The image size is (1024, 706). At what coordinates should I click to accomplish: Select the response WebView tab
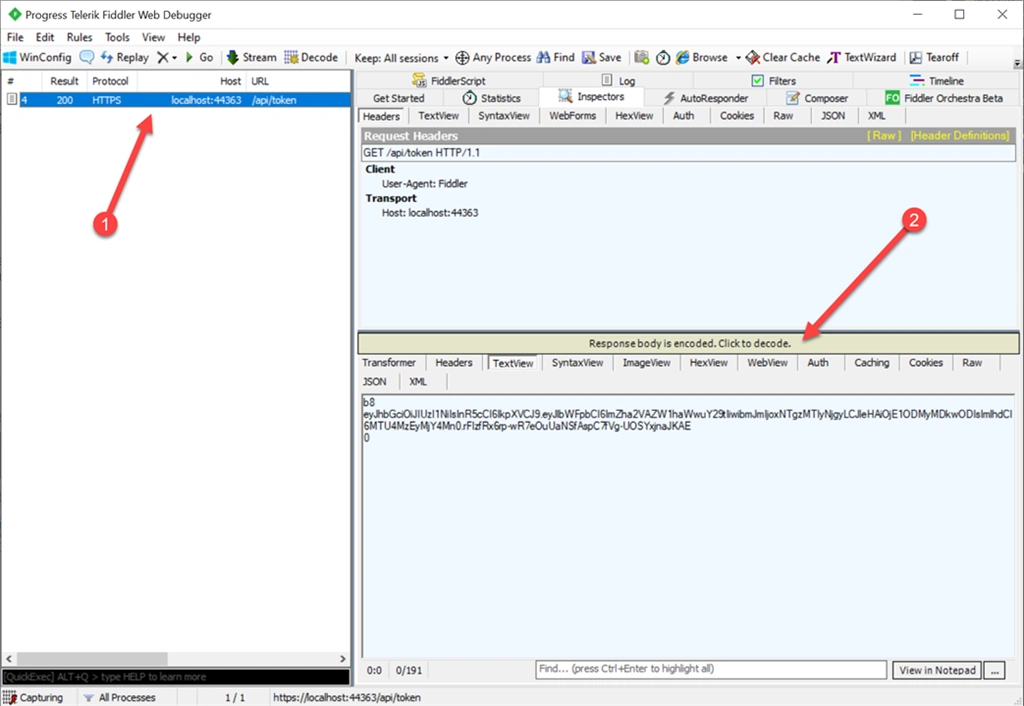point(767,362)
